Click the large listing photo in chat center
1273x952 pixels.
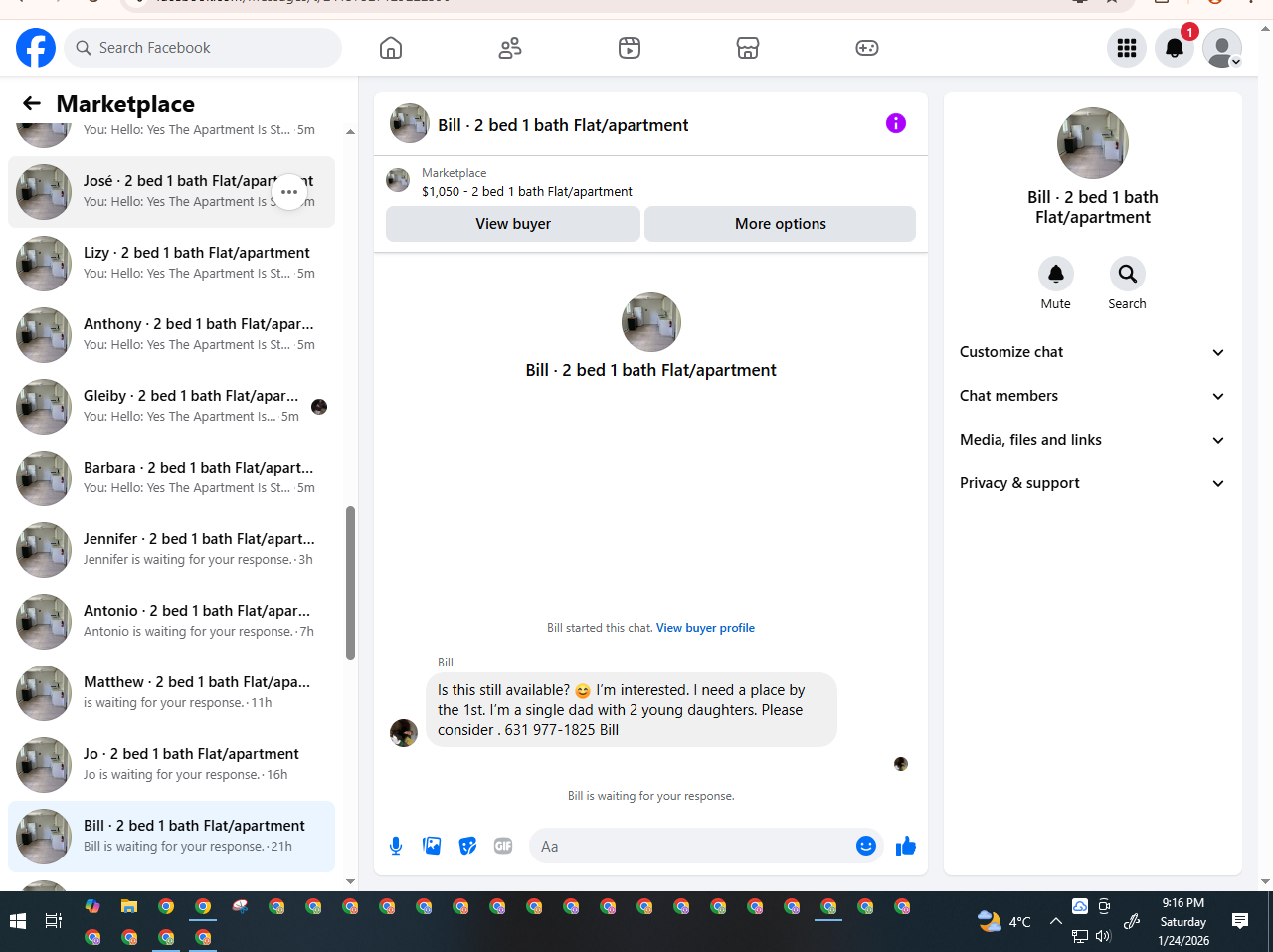point(651,322)
